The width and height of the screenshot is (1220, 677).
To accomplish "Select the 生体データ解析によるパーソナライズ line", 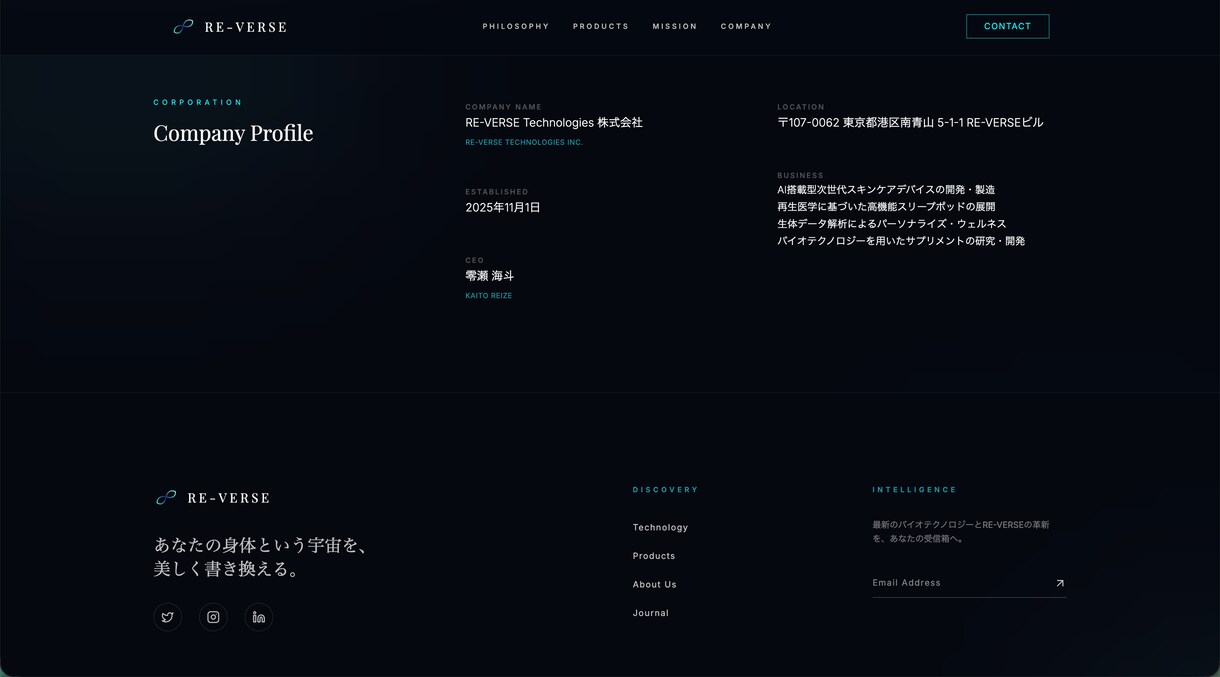I will (x=892, y=224).
